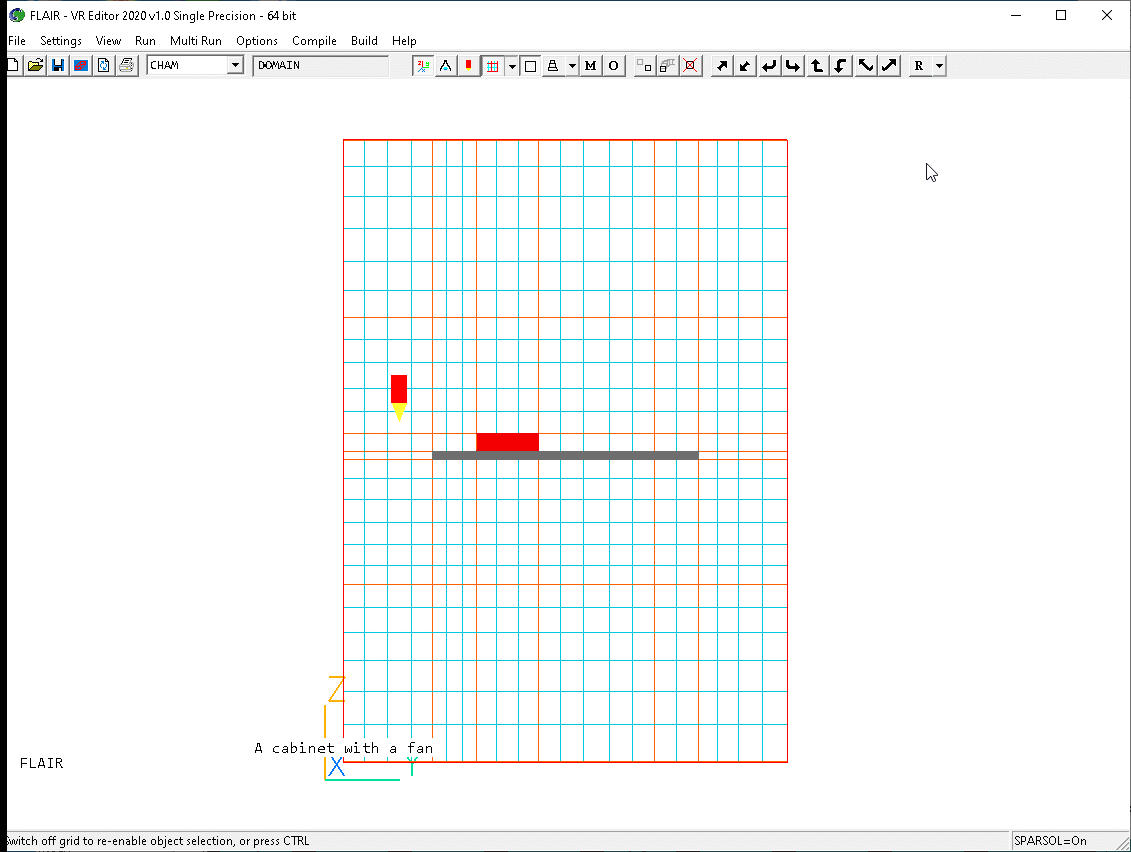Click the delete object red X icon
Image resolution: width=1131 pixels, height=852 pixels.
coord(690,66)
